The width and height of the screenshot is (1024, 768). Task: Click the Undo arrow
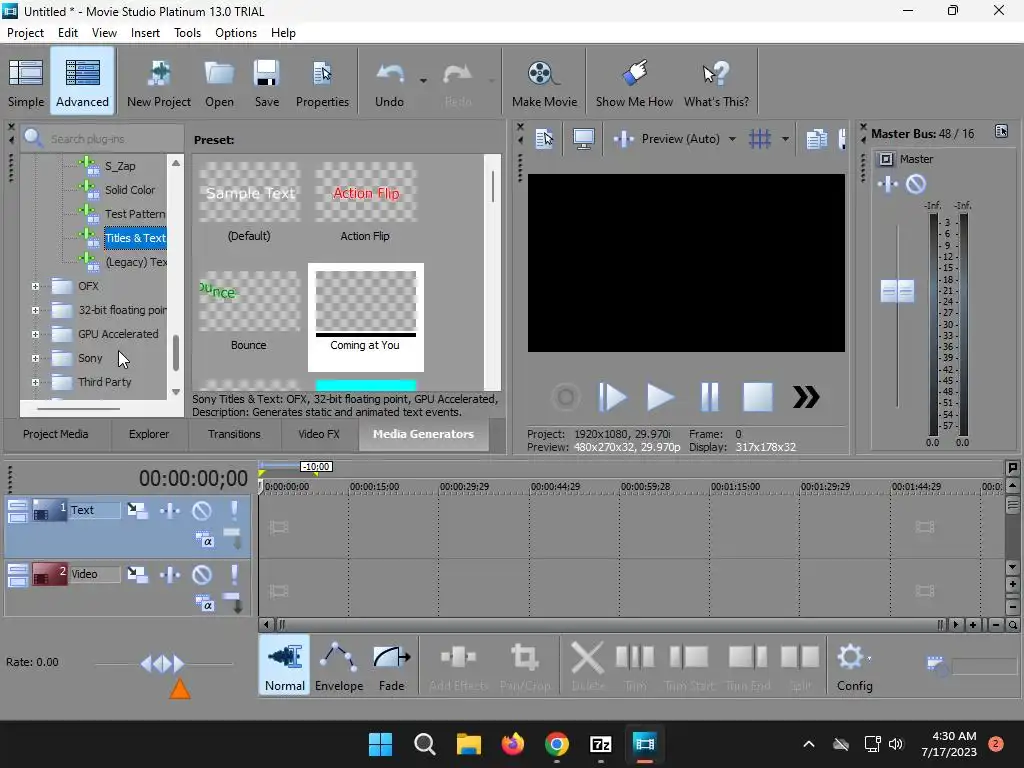[x=389, y=82]
